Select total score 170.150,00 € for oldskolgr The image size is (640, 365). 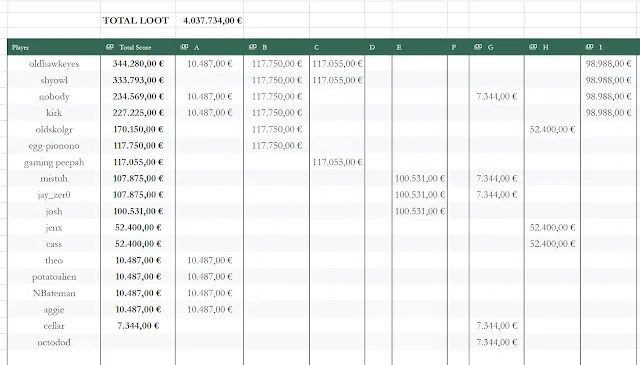[x=138, y=129]
